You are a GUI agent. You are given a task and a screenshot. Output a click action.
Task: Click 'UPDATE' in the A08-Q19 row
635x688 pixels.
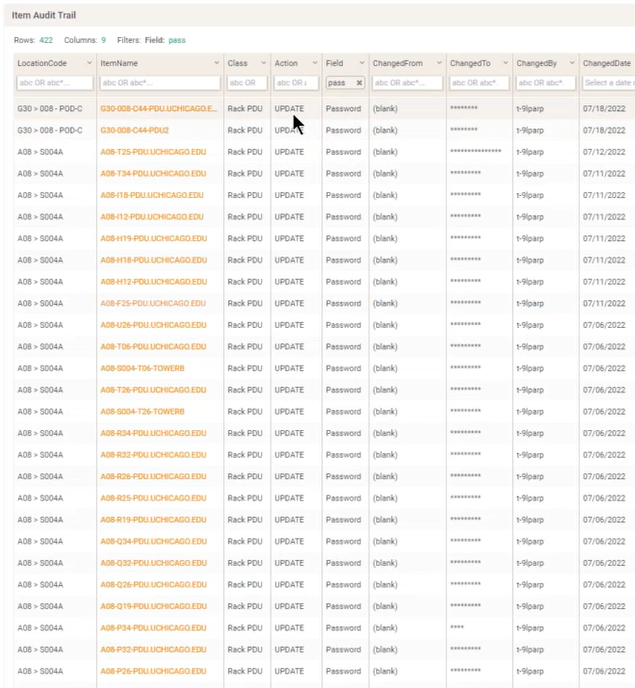tap(289, 606)
